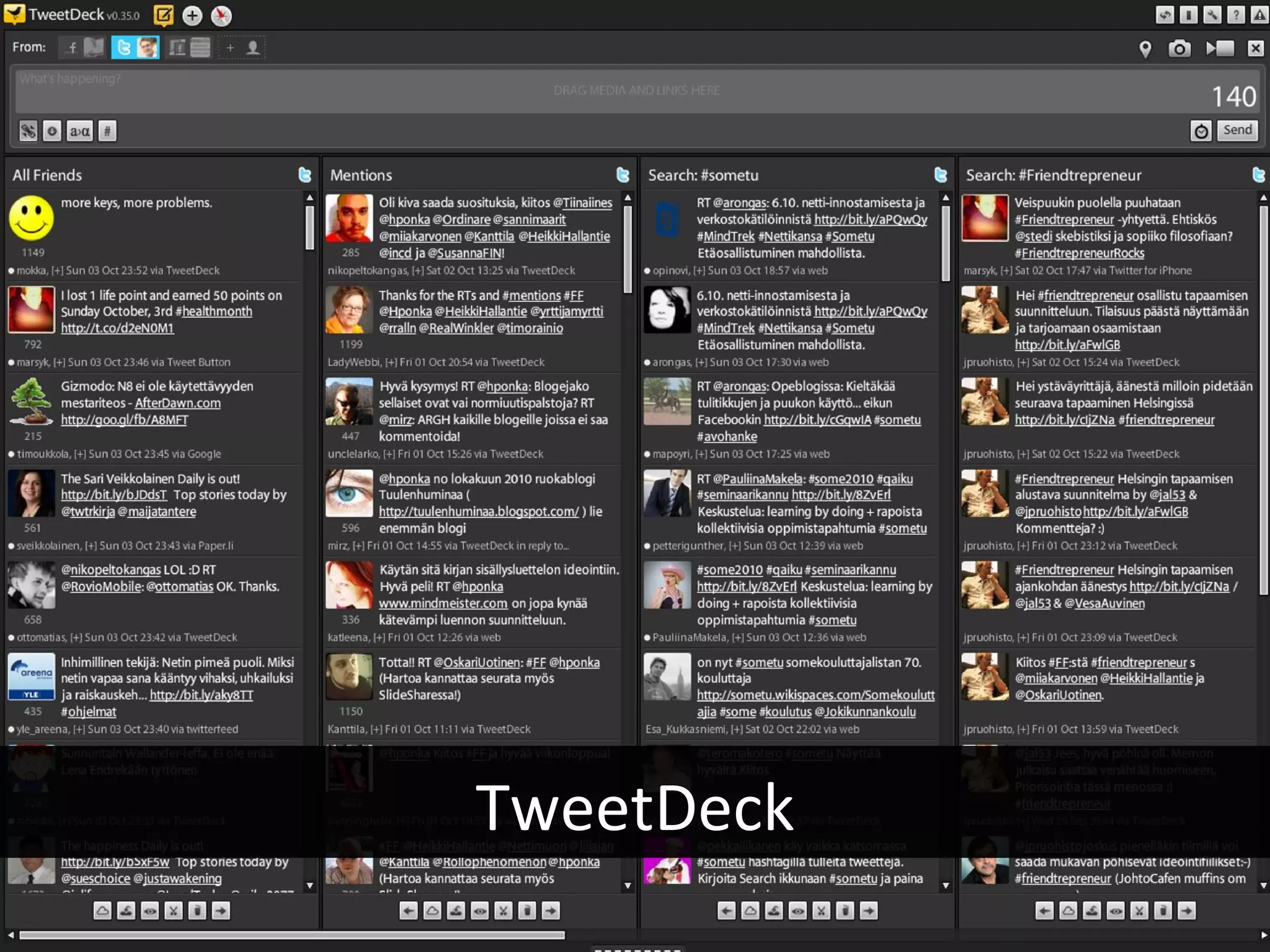Record video with the video camera icon
This screenshot has width=1270, height=952.
1220,48
